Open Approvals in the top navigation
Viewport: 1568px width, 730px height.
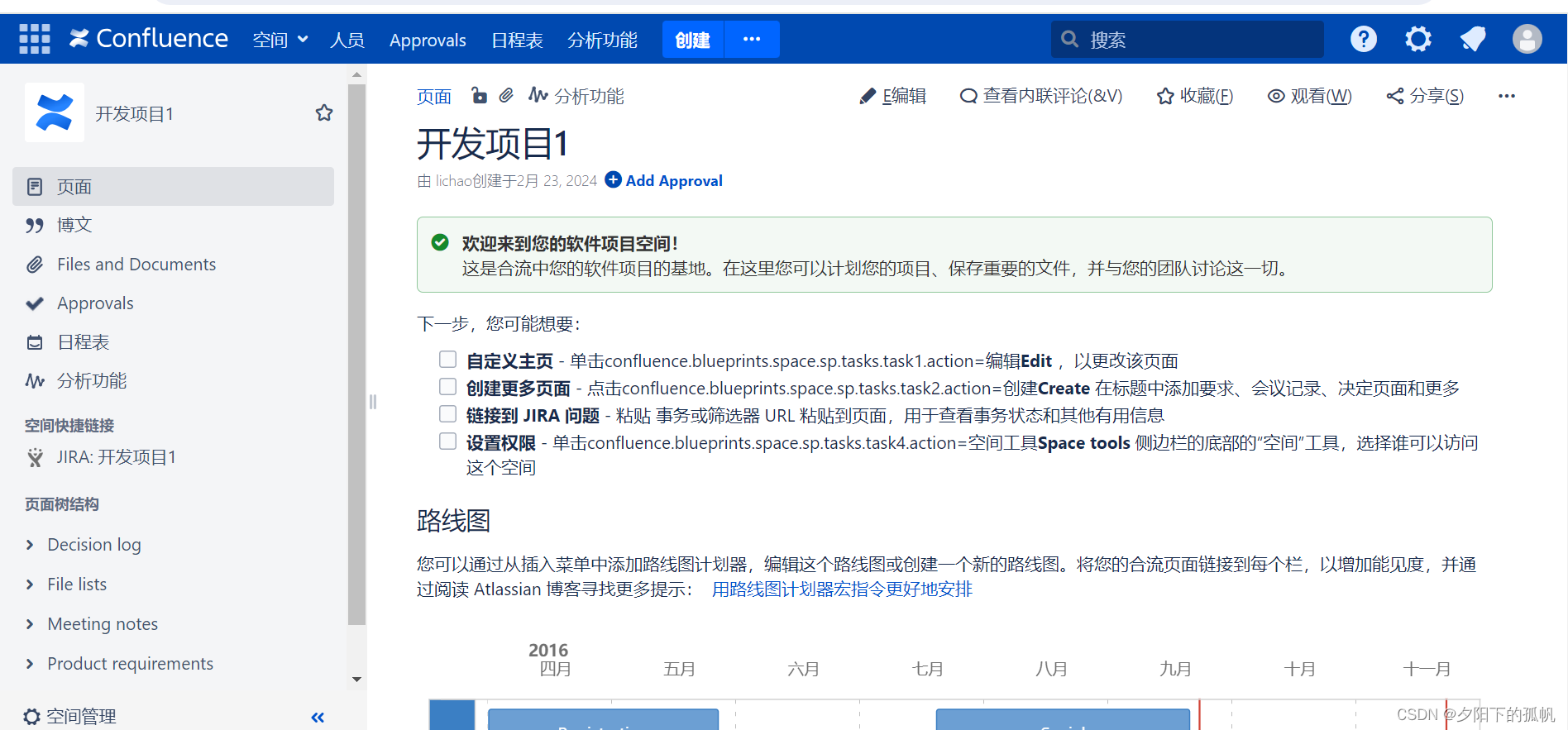(428, 40)
